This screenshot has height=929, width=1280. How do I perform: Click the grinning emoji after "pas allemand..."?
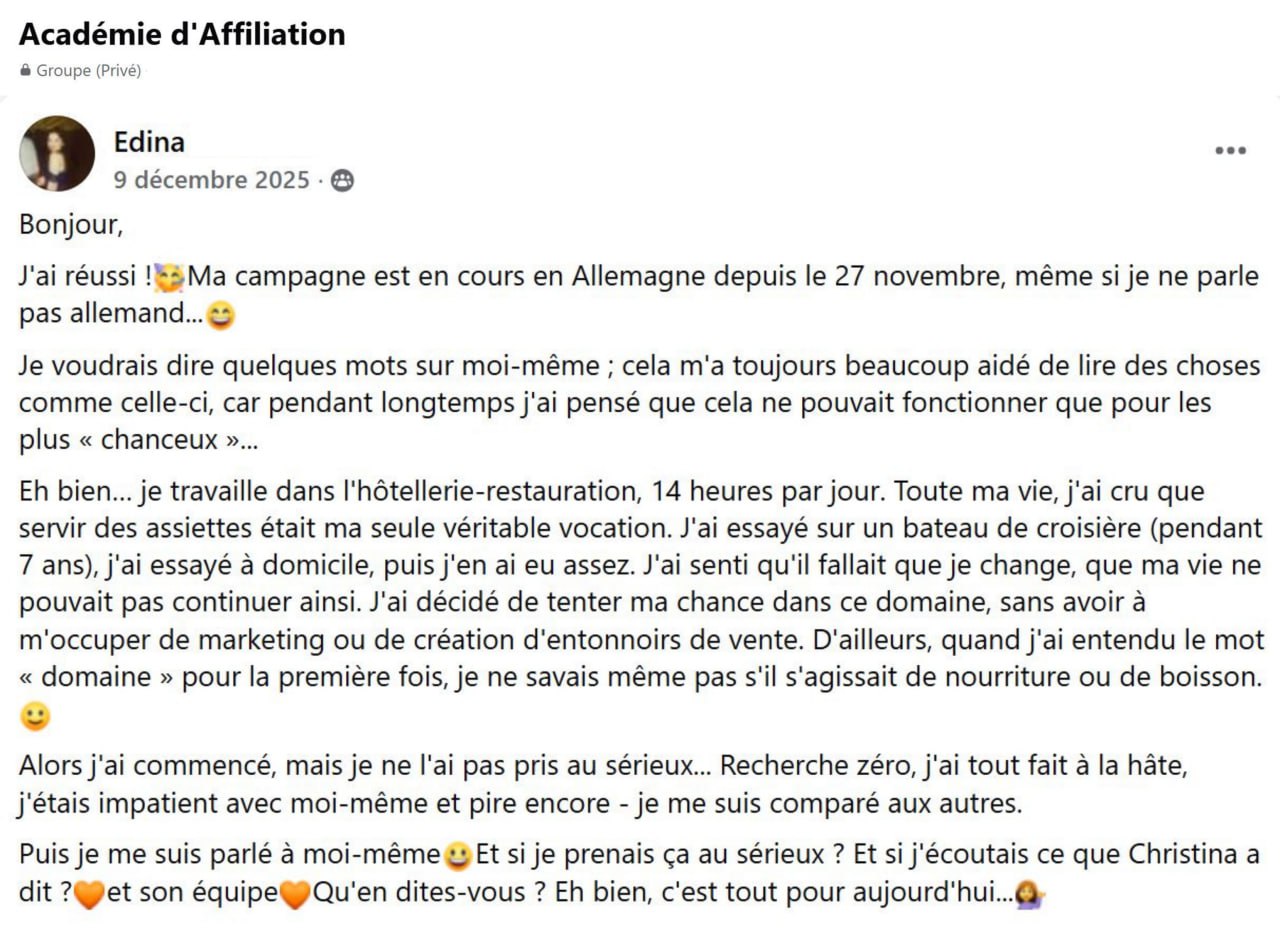coord(220,316)
